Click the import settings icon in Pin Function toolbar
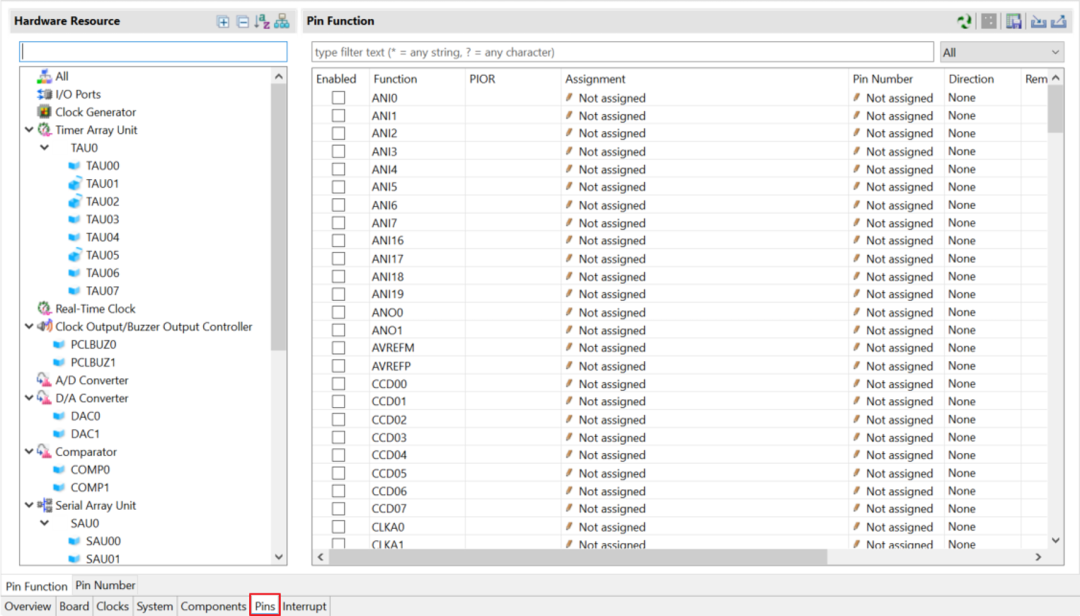 click(1038, 21)
